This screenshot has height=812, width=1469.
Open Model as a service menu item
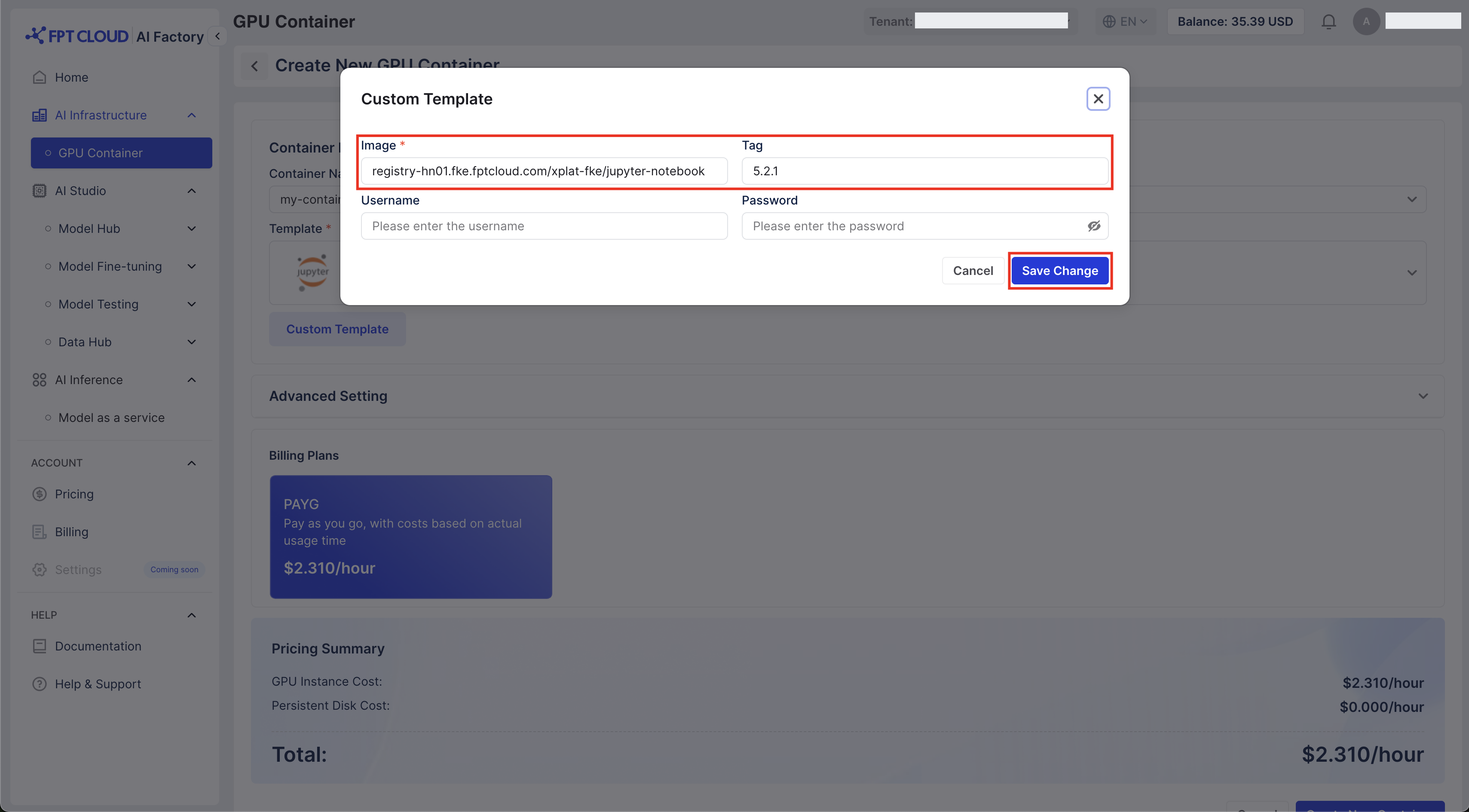pos(111,418)
